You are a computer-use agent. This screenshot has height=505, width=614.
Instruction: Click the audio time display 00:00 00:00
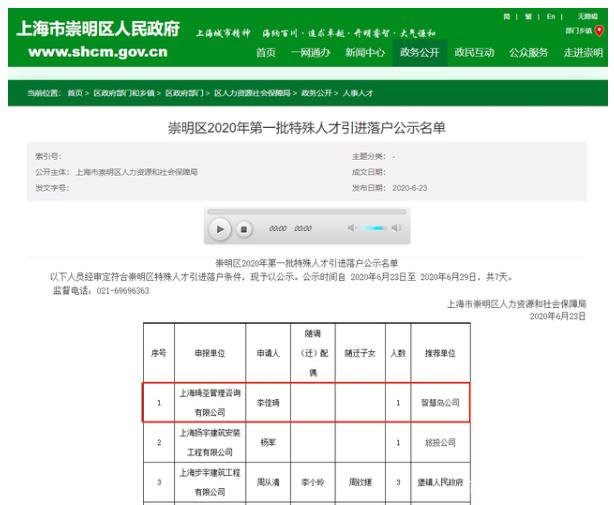pos(290,228)
